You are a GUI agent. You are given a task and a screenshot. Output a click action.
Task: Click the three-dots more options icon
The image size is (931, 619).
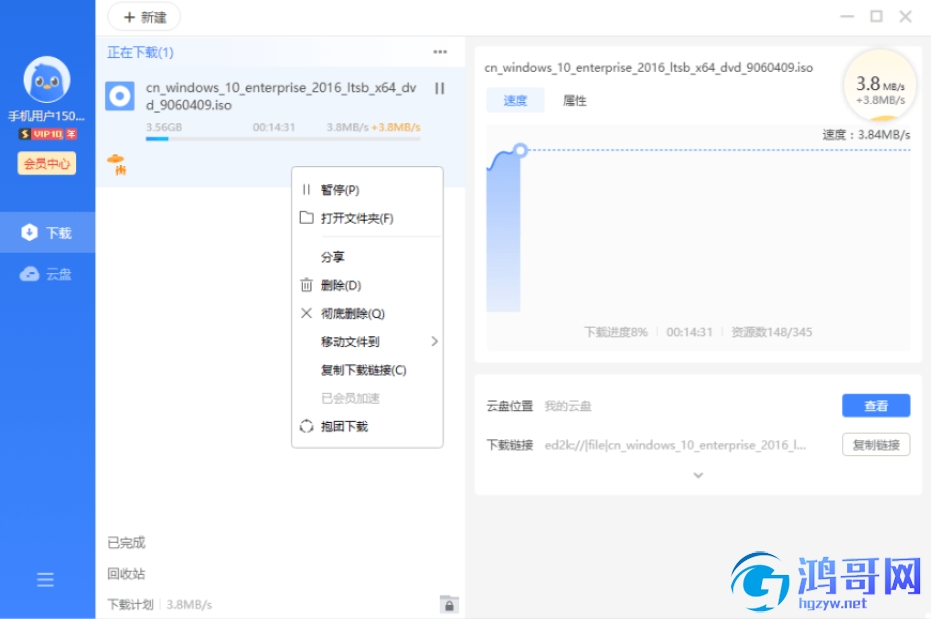point(440,52)
